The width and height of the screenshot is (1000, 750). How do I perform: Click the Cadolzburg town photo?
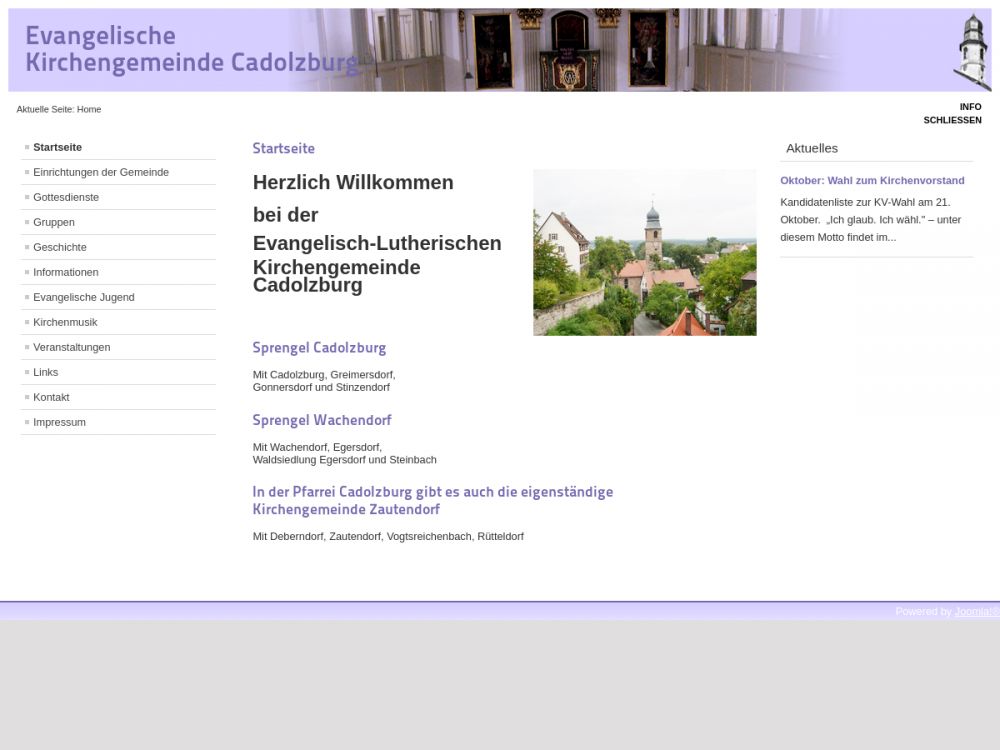coord(644,252)
